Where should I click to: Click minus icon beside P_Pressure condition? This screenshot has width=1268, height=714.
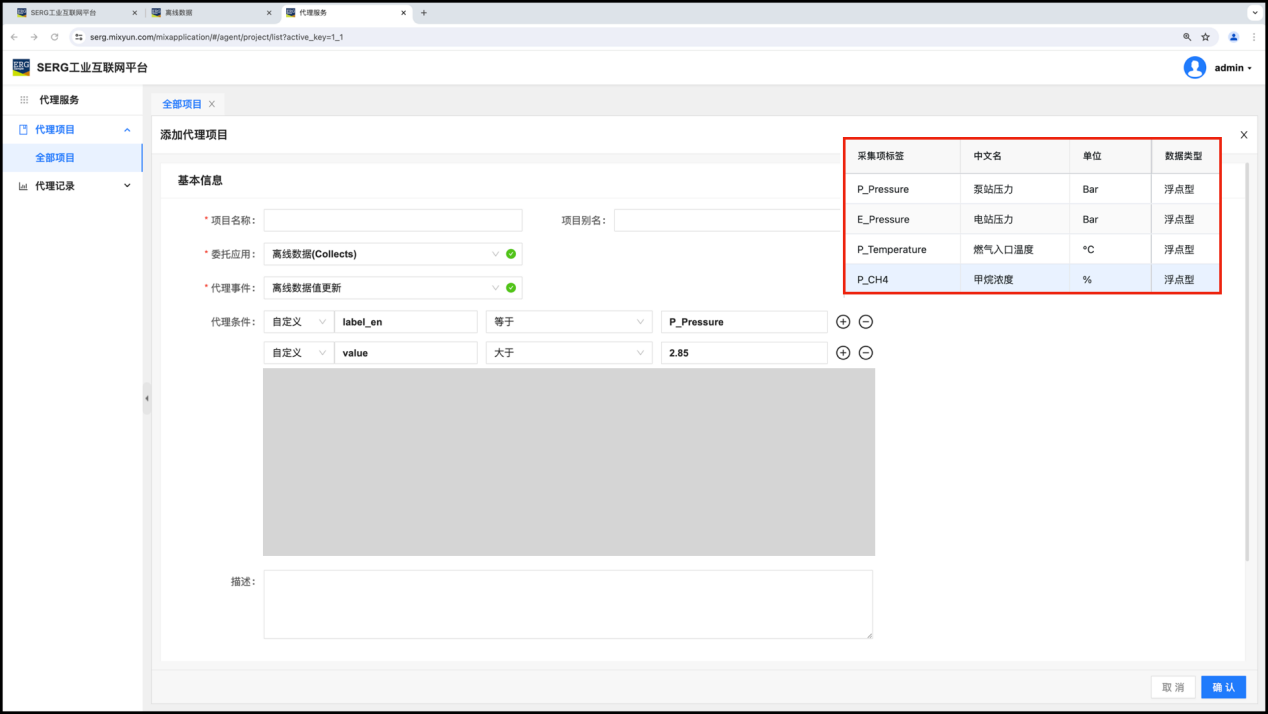pyautogui.click(x=866, y=322)
